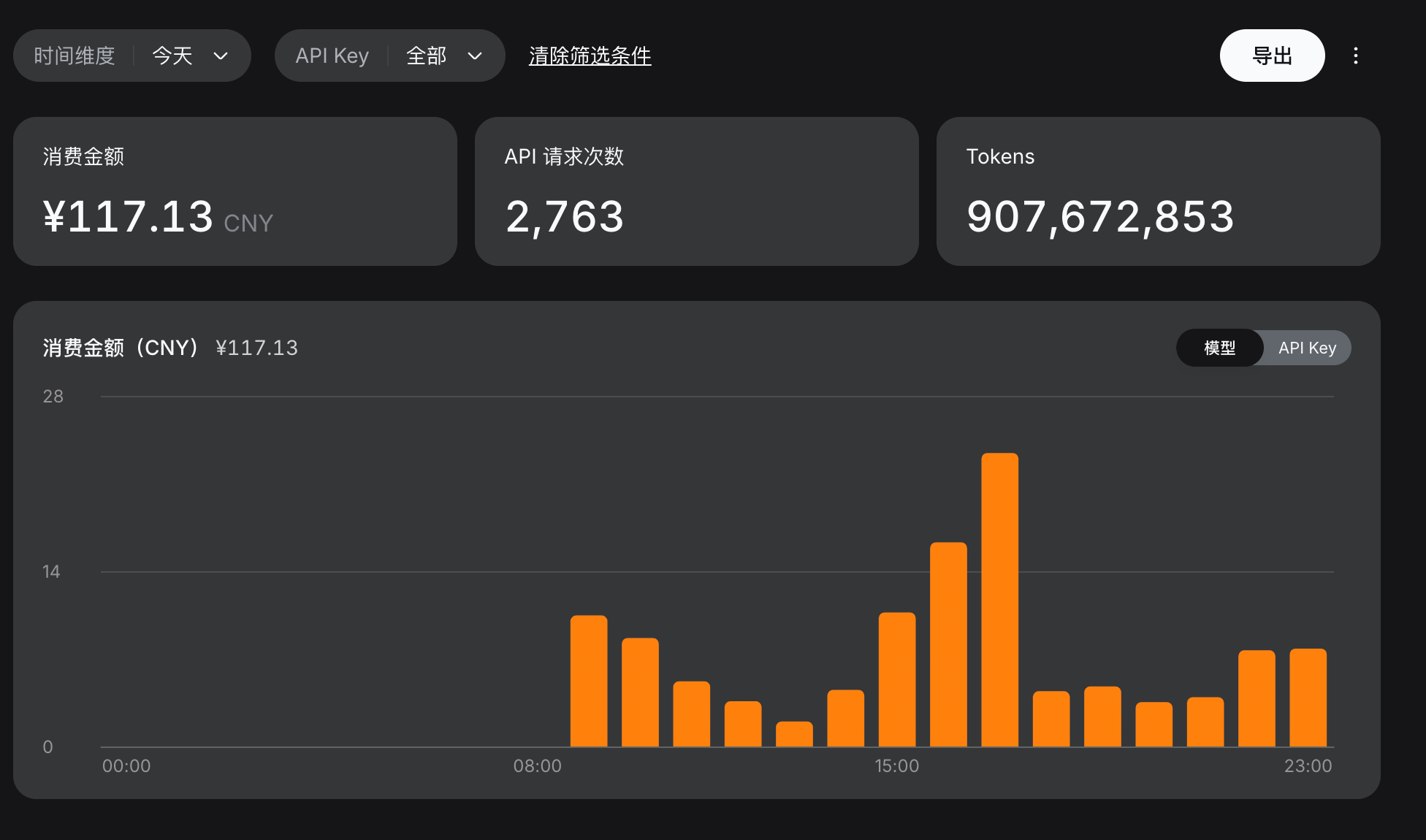Expand the 时间维度 time range dropdown

pos(132,56)
